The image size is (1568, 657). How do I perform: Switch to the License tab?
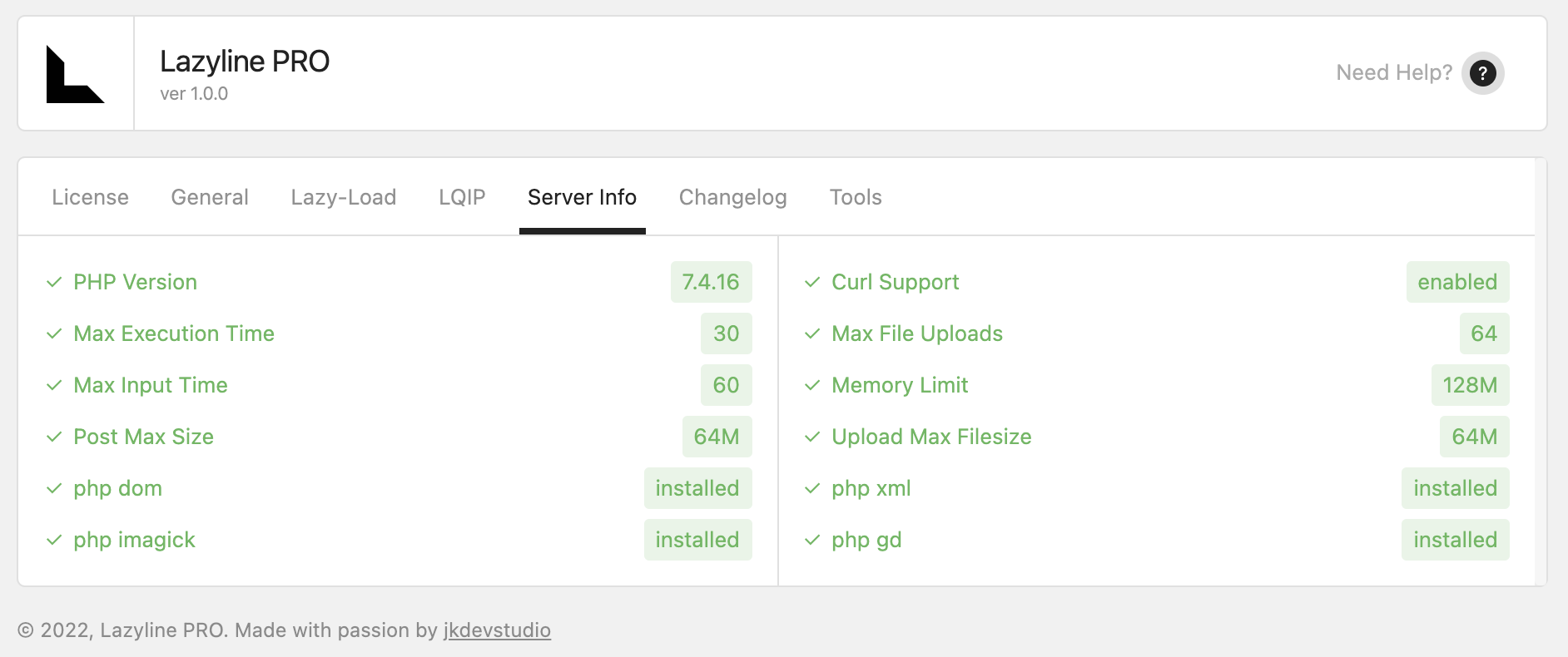90,197
